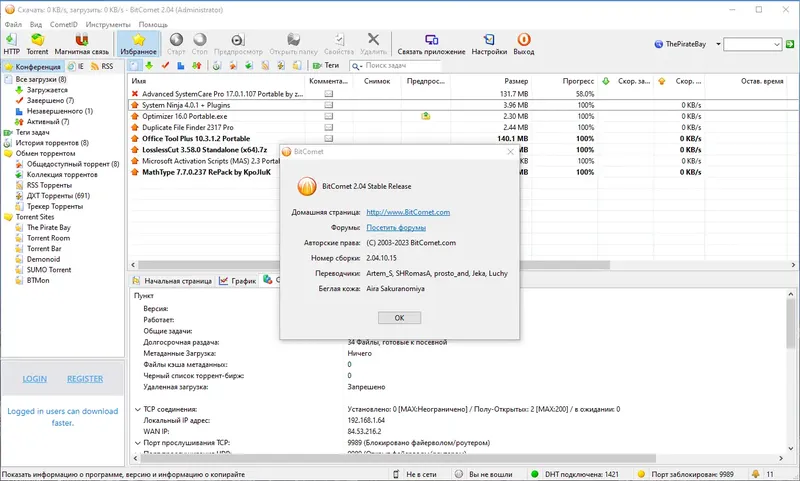Image resolution: width=800 pixels, height=481 pixels.
Task: Open Свойства from the toolbar
Action: tap(339, 44)
